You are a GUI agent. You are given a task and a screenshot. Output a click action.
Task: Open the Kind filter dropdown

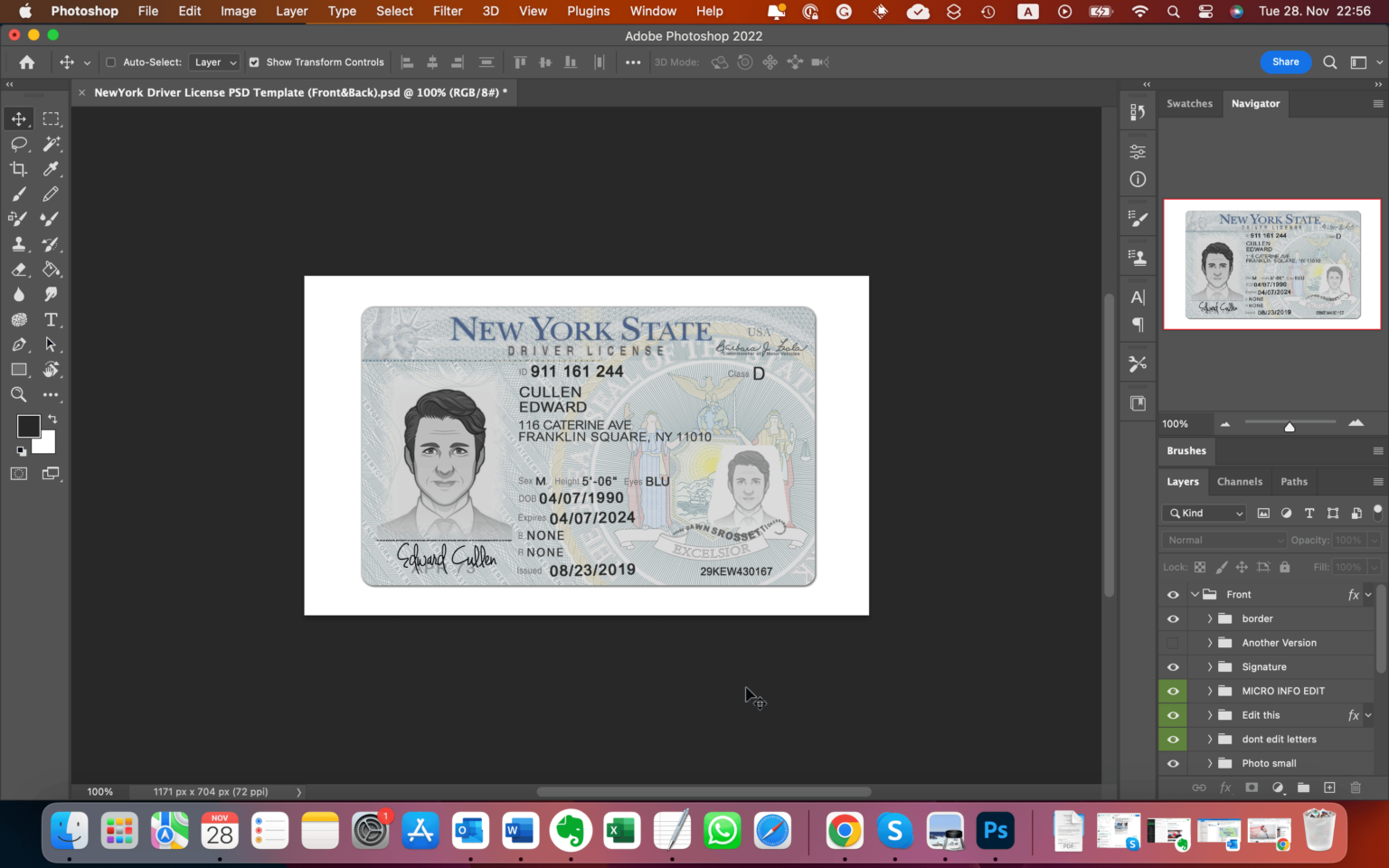[1204, 513]
